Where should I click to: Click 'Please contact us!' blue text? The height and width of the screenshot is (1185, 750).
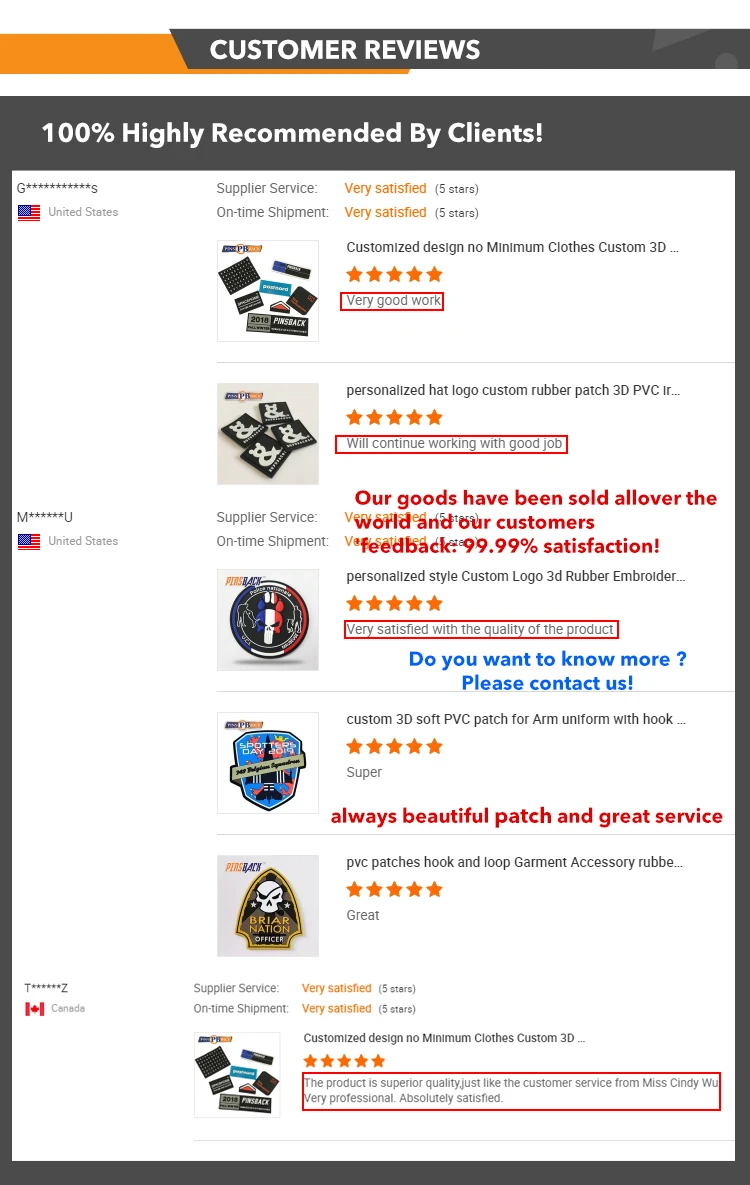coord(547,683)
